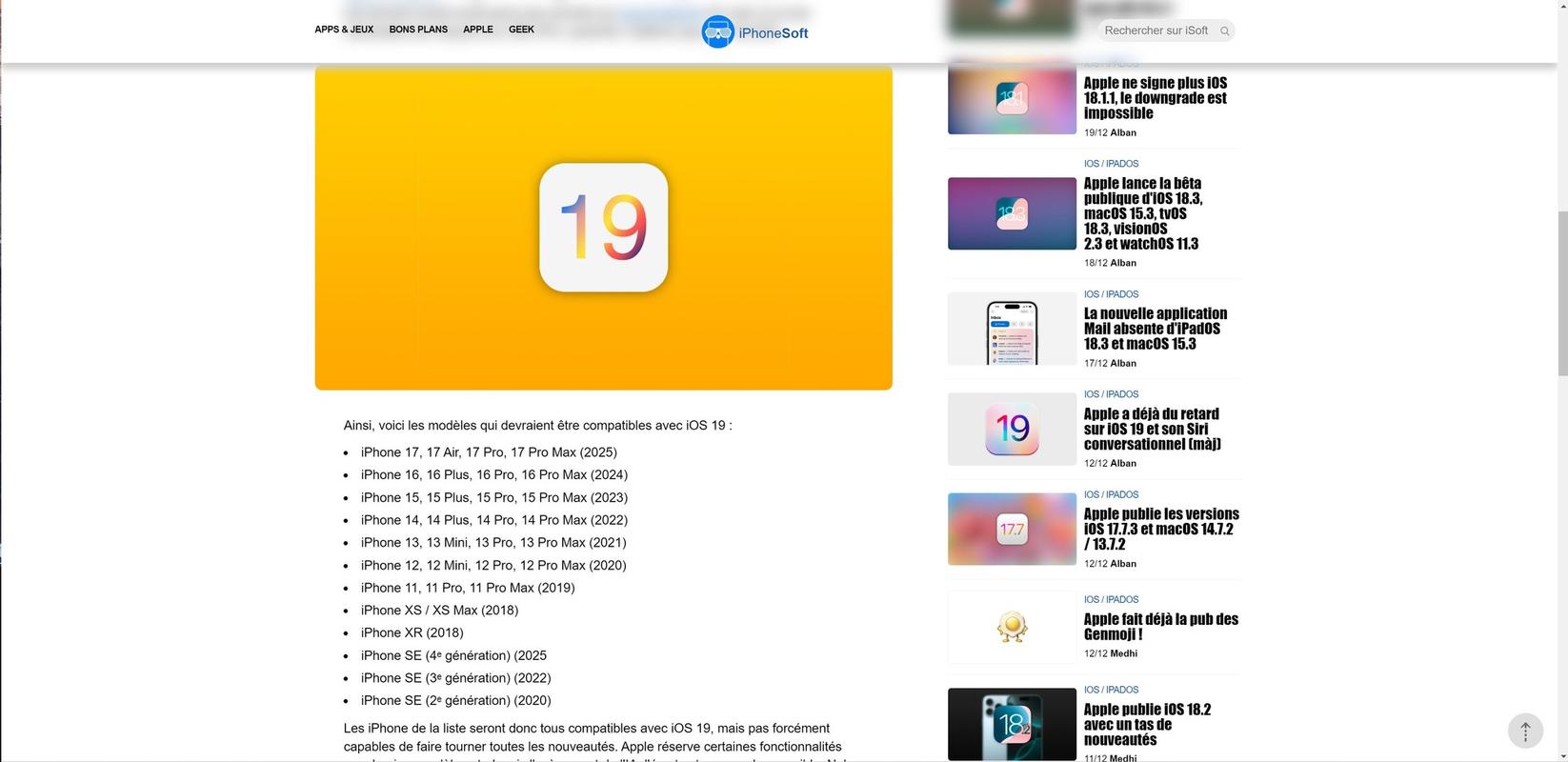Click IOS / IPADOS tag above Genmoji article
Image resolution: width=1568 pixels, height=762 pixels.
pyautogui.click(x=1111, y=600)
